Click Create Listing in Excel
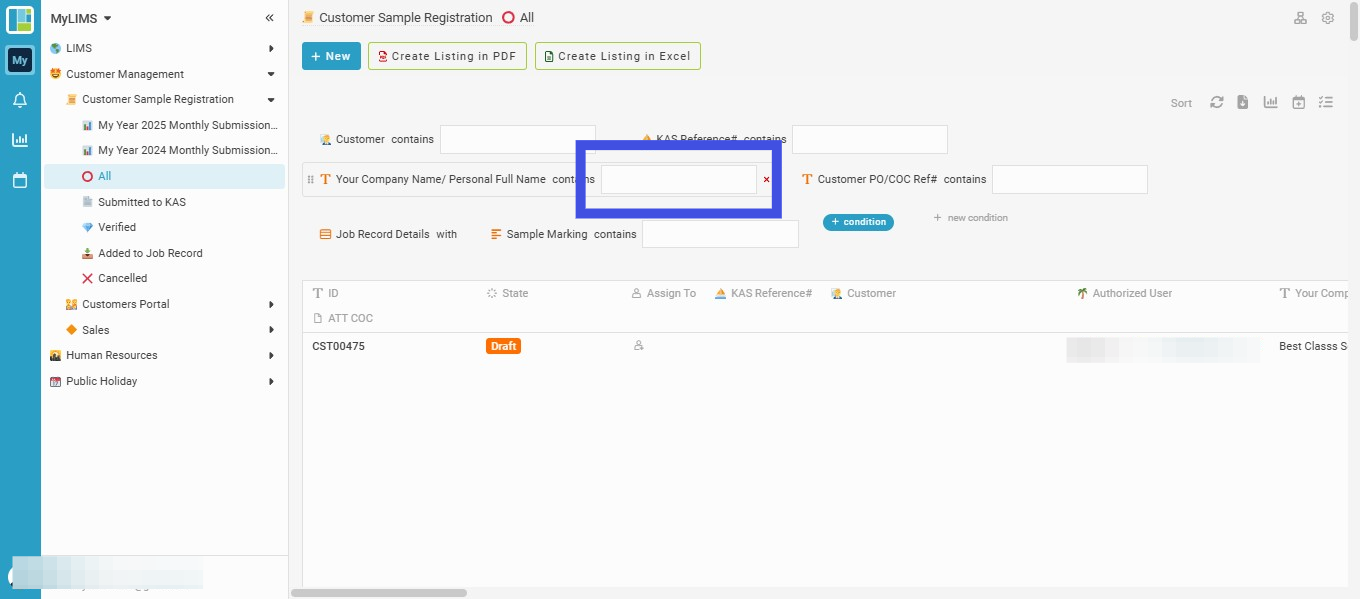This screenshot has height=599, width=1360. pyautogui.click(x=618, y=56)
